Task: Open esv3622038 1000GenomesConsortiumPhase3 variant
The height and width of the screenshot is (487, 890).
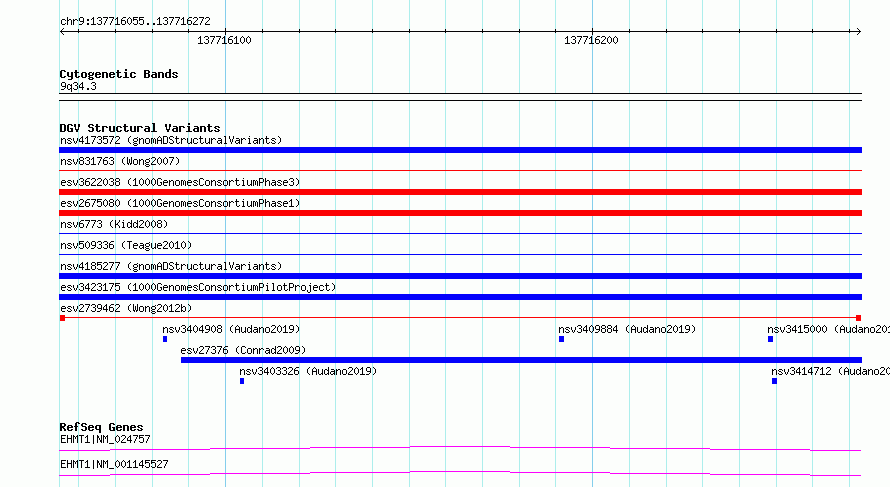Action: [x=180, y=182]
